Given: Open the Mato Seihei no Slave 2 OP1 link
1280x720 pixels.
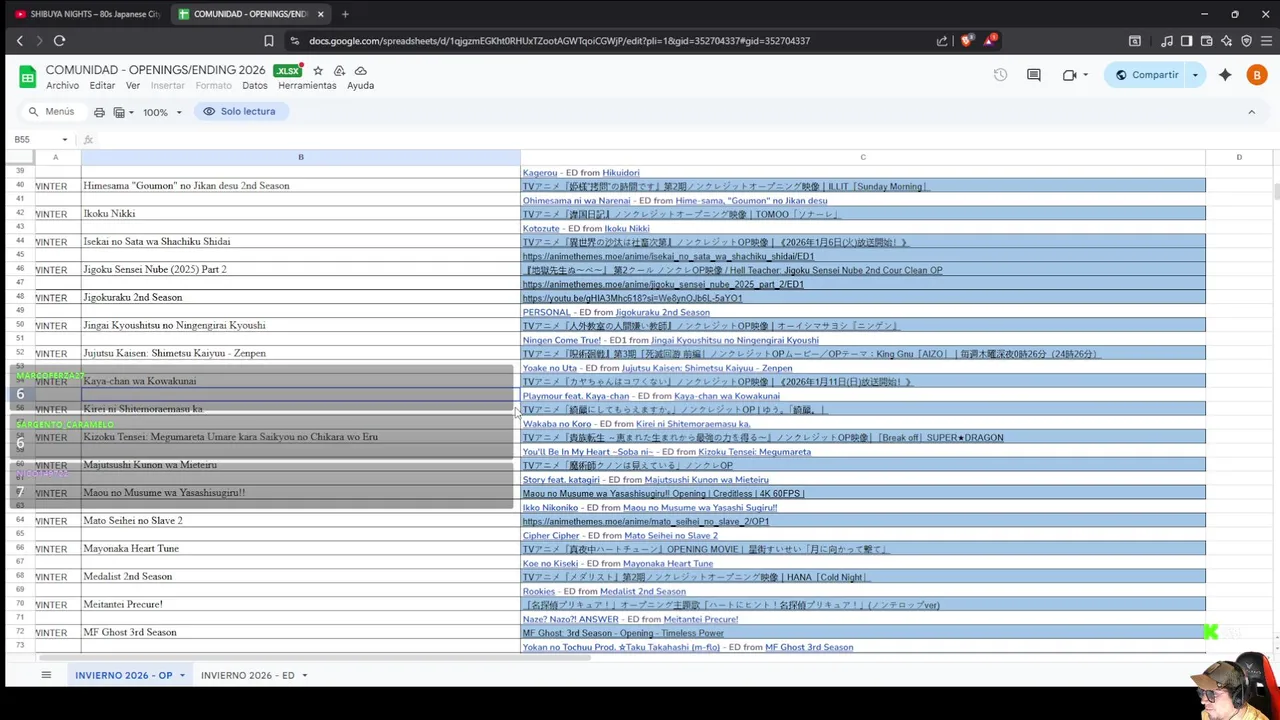Looking at the screenshot, I should [x=646, y=522].
